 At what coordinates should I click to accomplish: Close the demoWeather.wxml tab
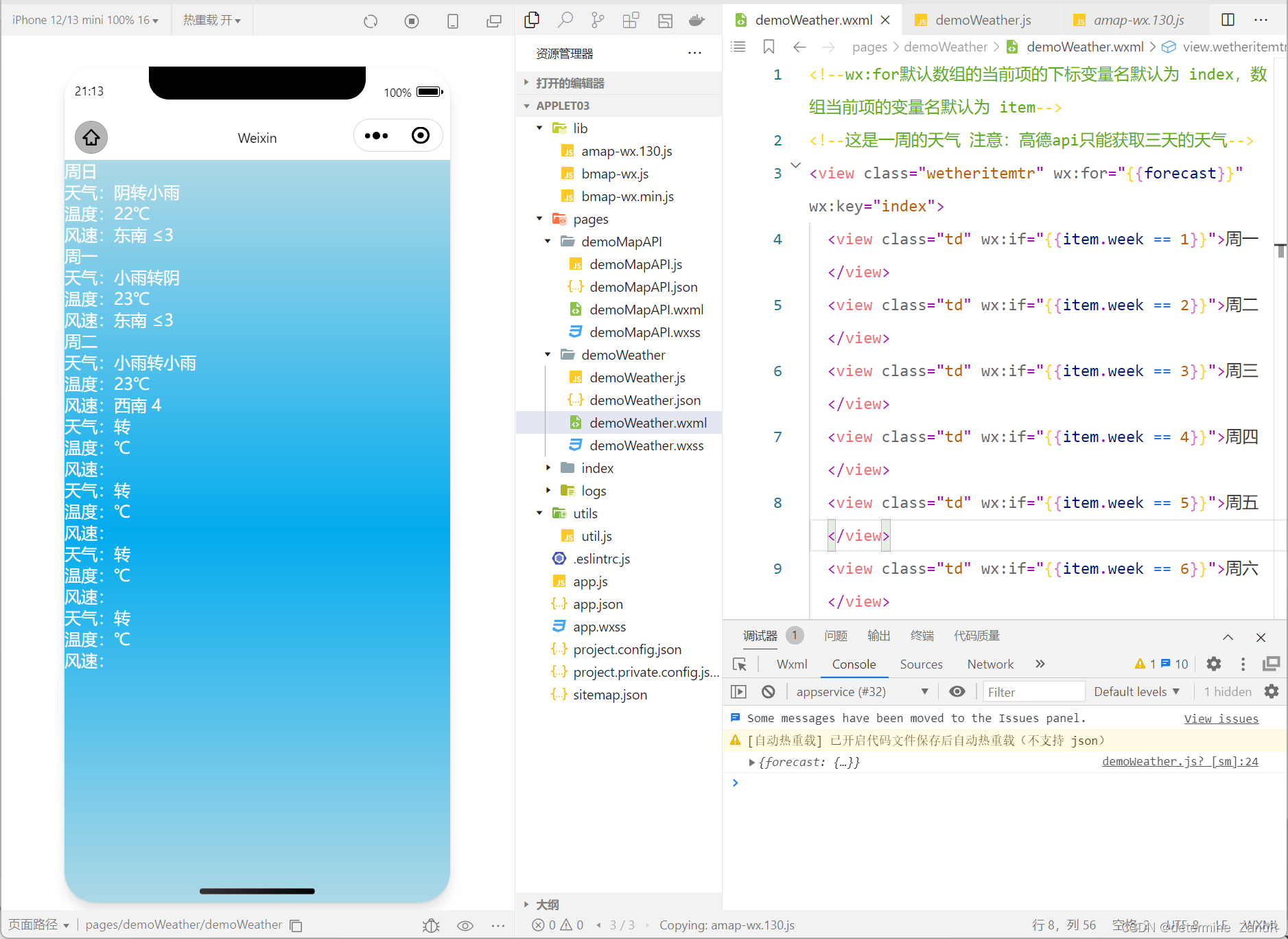[885, 20]
